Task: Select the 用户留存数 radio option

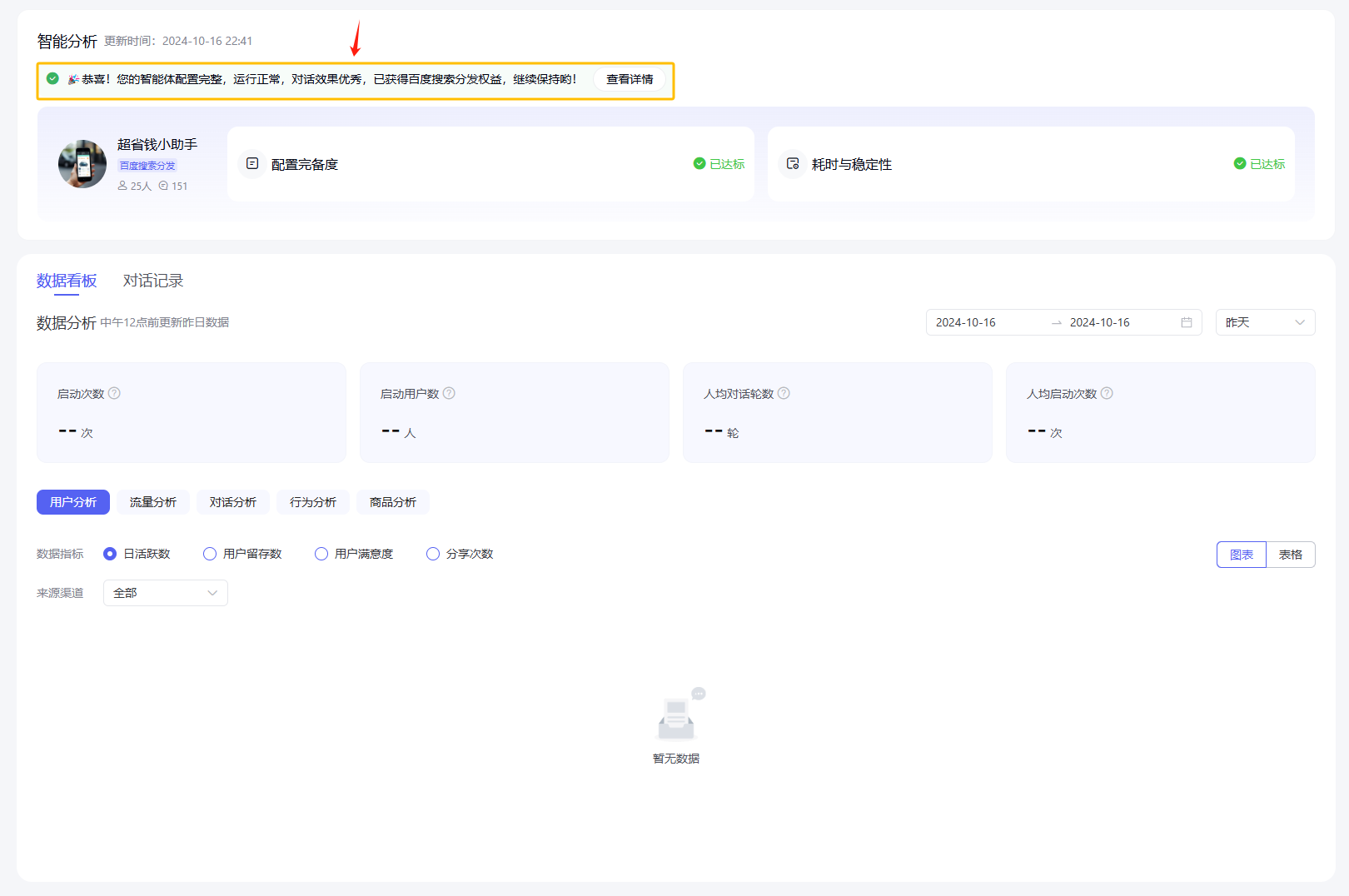Action: click(210, 554)
